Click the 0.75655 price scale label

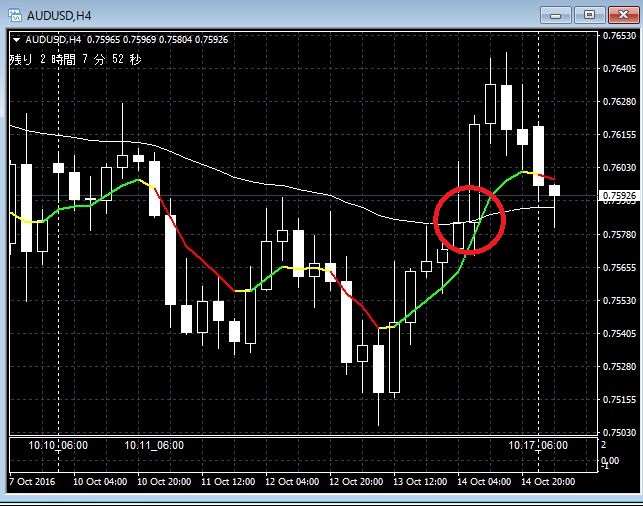tap(619, 267)
